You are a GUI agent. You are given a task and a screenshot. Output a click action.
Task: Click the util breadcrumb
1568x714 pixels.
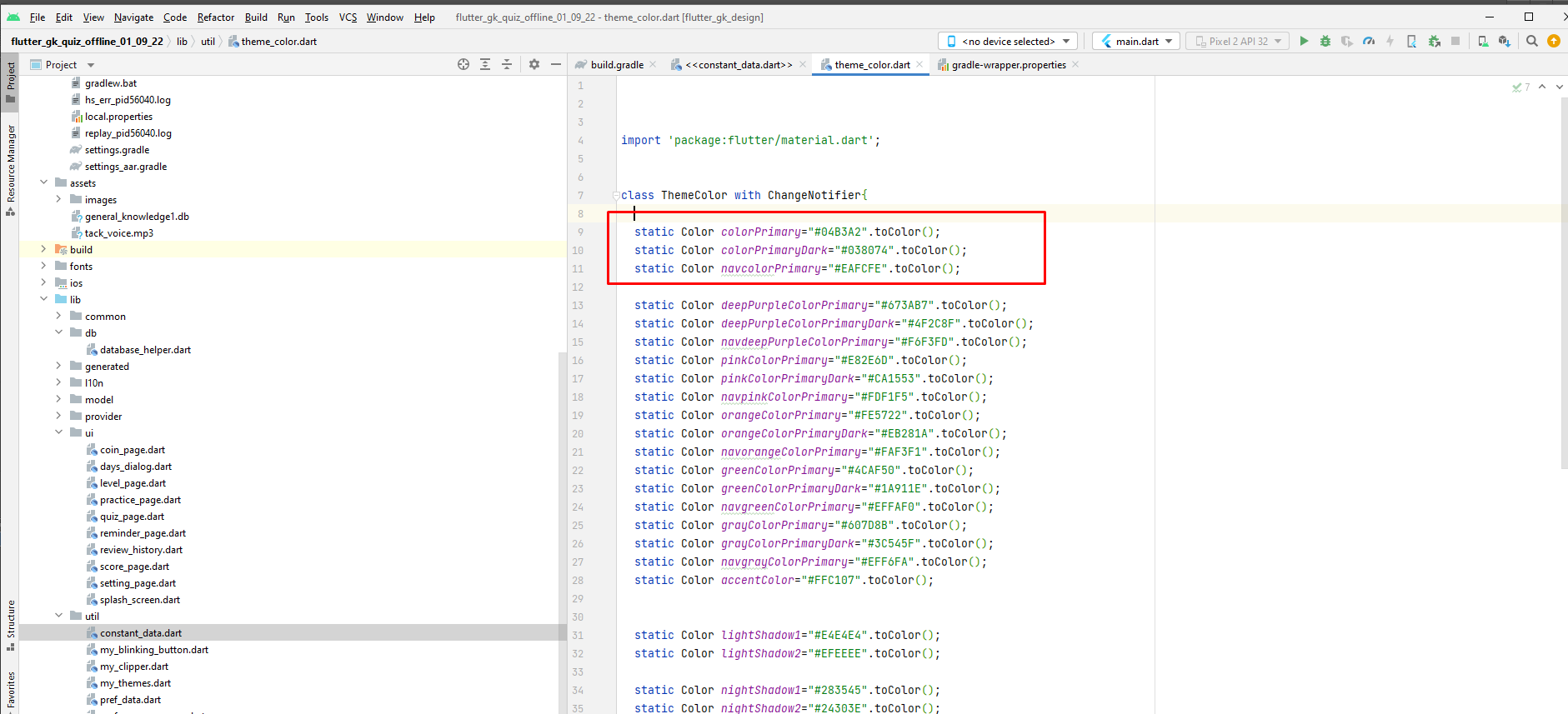coord(208,41)
